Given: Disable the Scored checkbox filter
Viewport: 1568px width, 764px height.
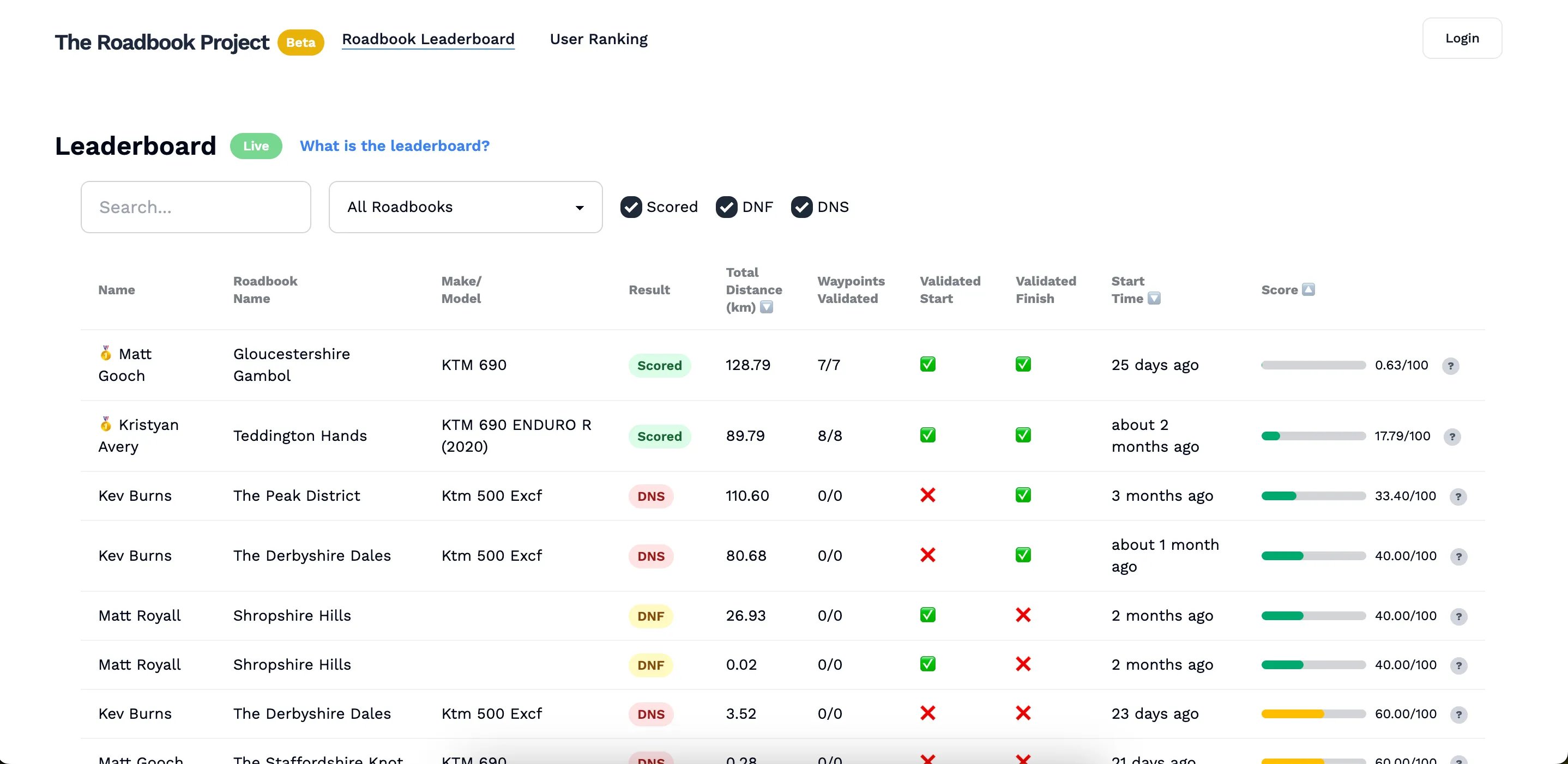Looking at the screenshot, I should pyautogui.click(x=631, y=207).
